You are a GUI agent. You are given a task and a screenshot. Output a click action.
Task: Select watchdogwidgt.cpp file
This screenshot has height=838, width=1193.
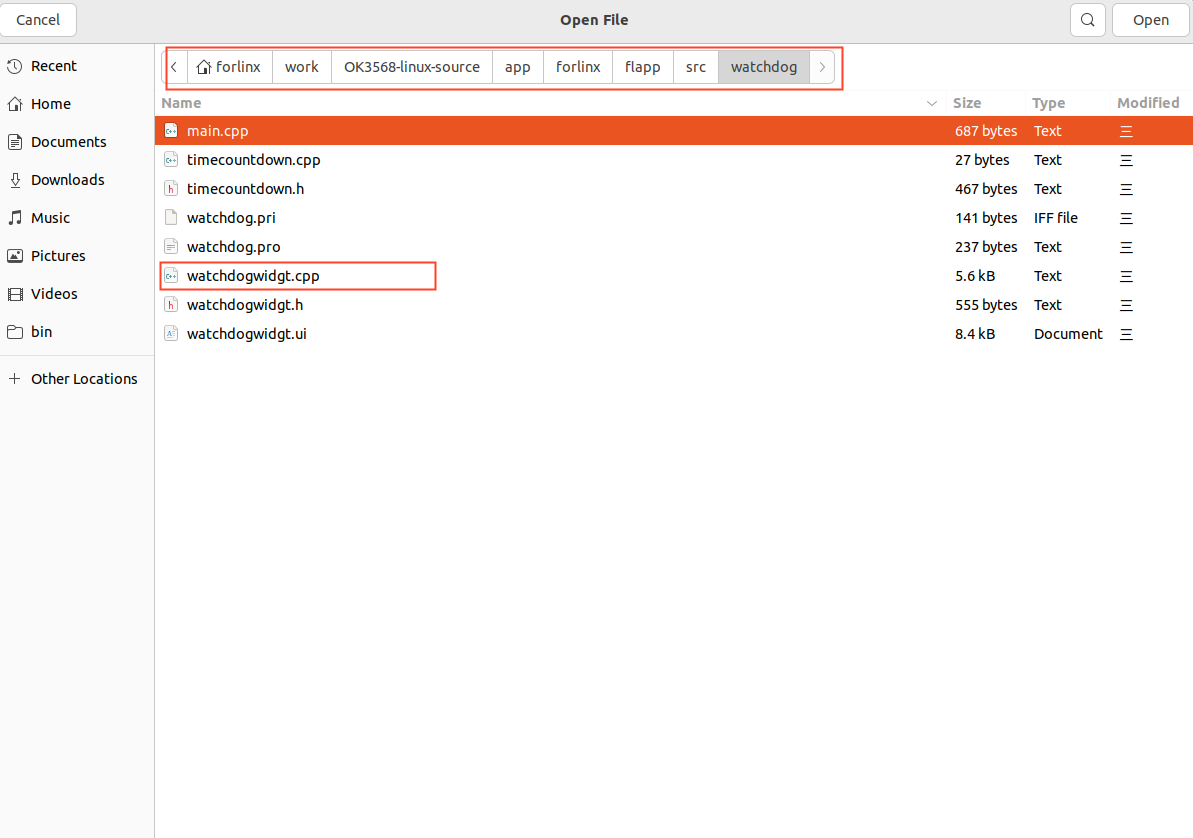pyautogui.click(x=253, y=276)
